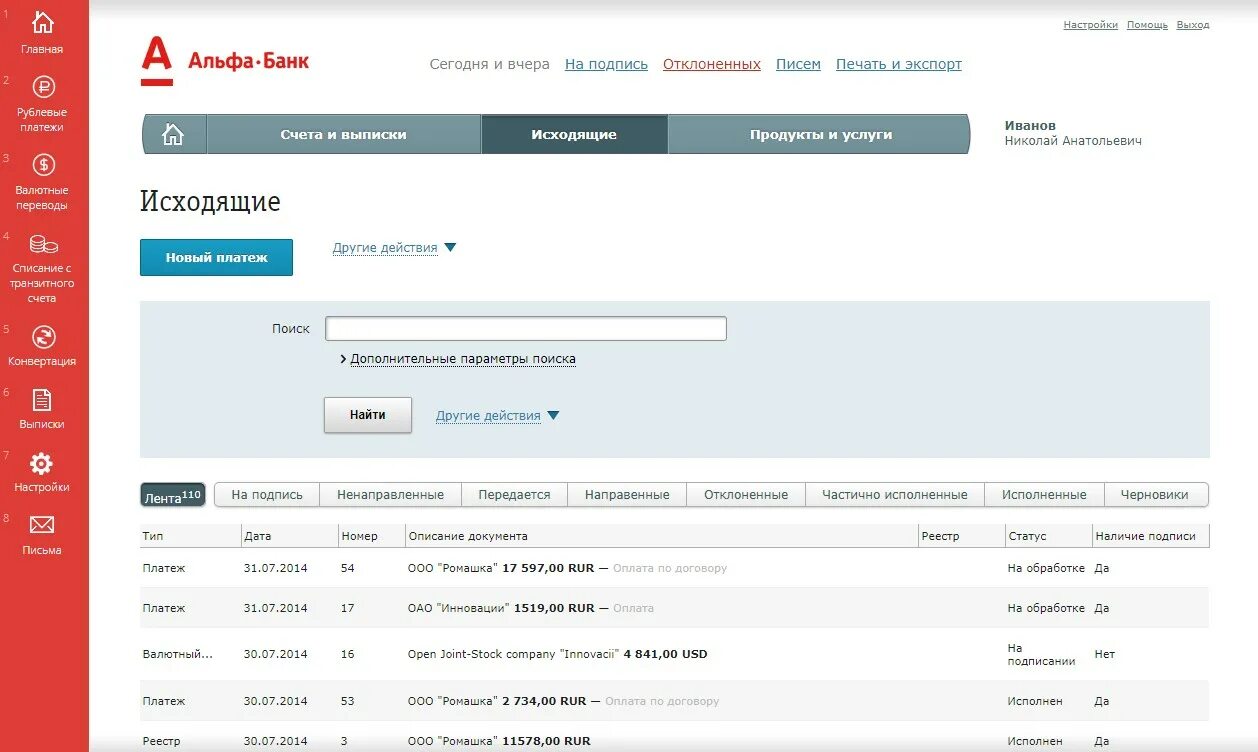Image resolution: width=1258 pixels, height=752 pixels.
Task: Select the Лента filter tab
Action: pyautogui.click(x=173, y=495)
